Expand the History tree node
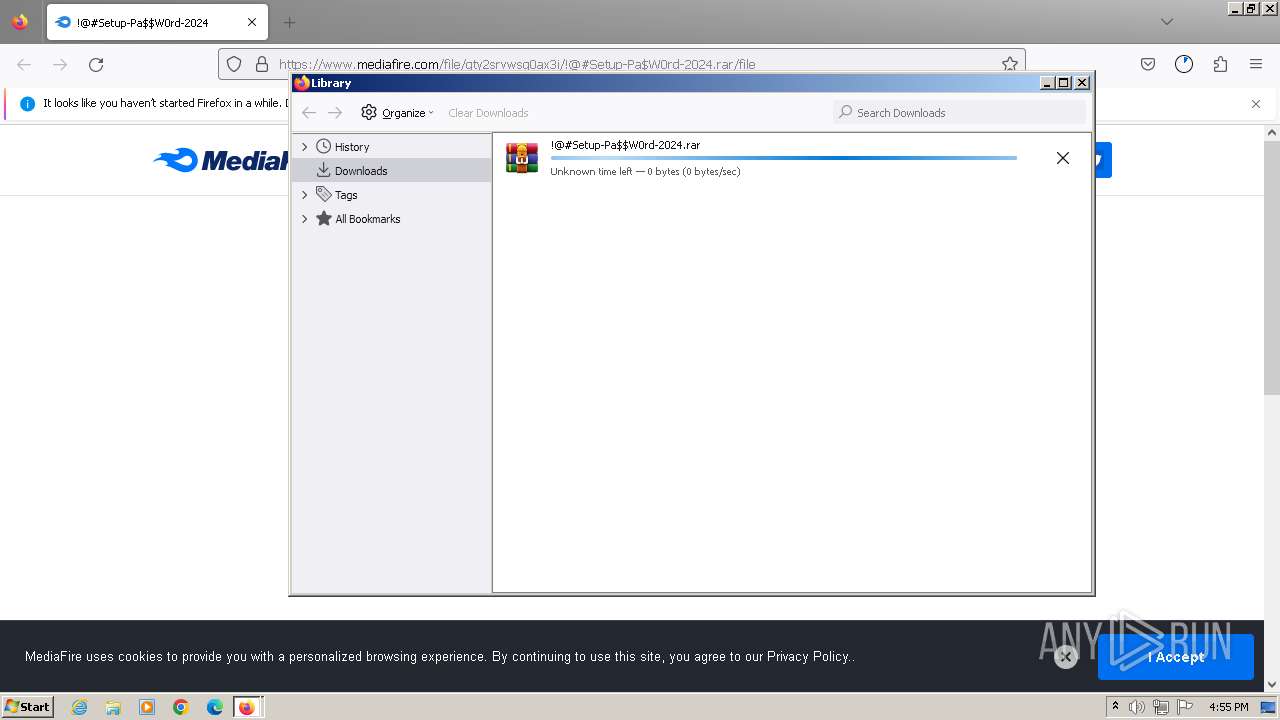This screenshot has width=1280, height=720. coord(305,147)
